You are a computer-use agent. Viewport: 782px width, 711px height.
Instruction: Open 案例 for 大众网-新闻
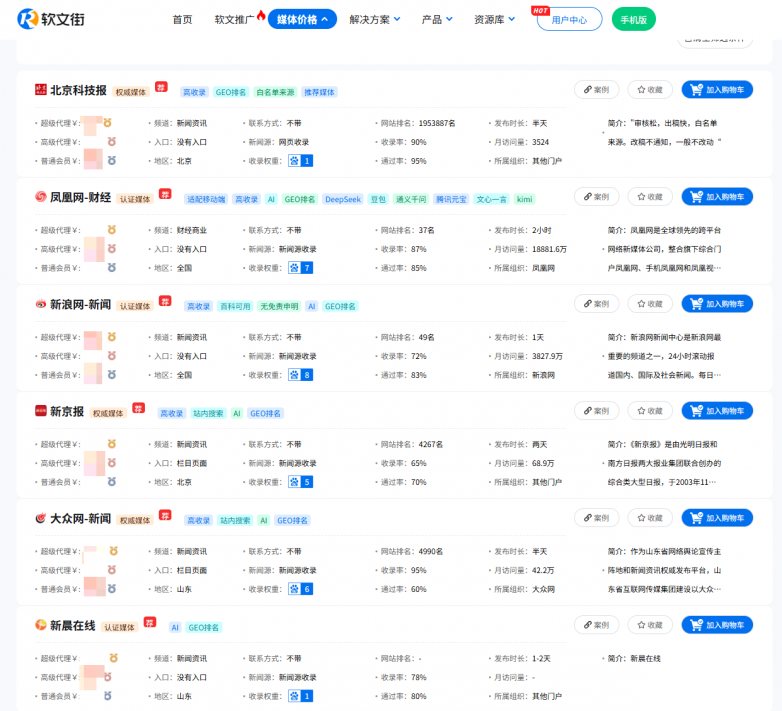[596, 518]
